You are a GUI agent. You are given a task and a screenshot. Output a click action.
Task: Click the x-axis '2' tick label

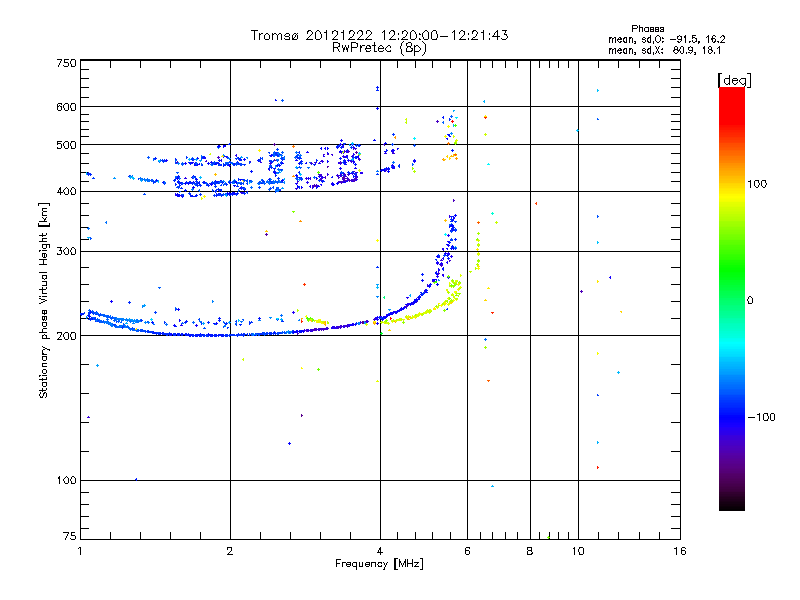[x=230, y=551]
